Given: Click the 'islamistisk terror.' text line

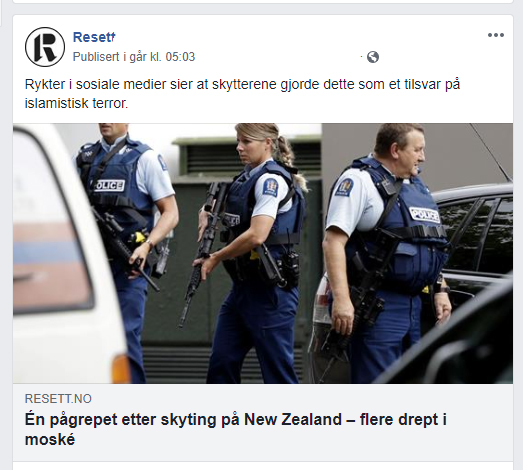Looking at the screenshot, I should [x=76, y=103].
